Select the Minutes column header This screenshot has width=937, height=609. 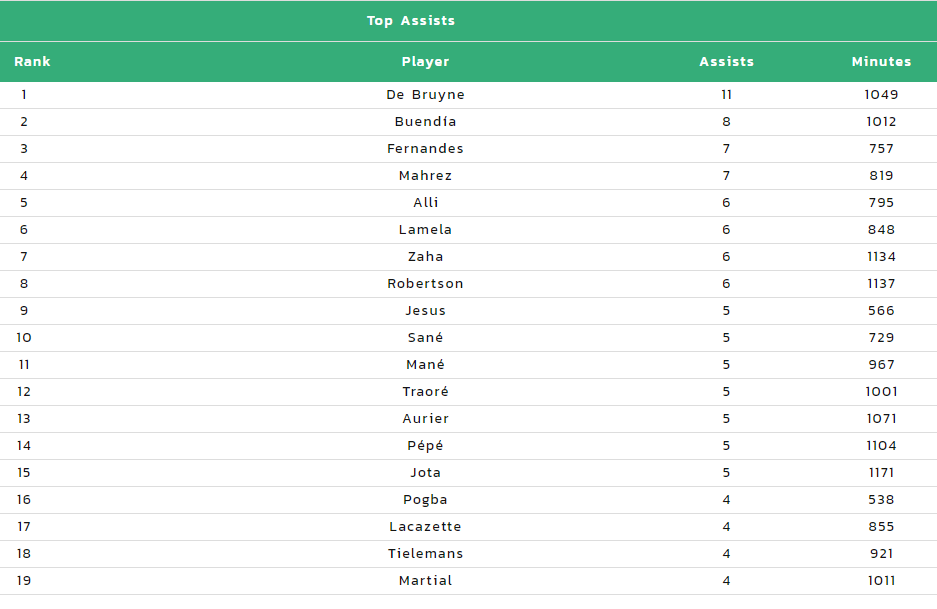881,62
